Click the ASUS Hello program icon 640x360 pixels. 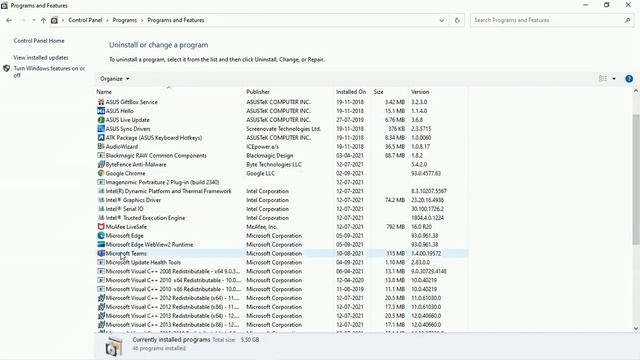tap(101, 111)
